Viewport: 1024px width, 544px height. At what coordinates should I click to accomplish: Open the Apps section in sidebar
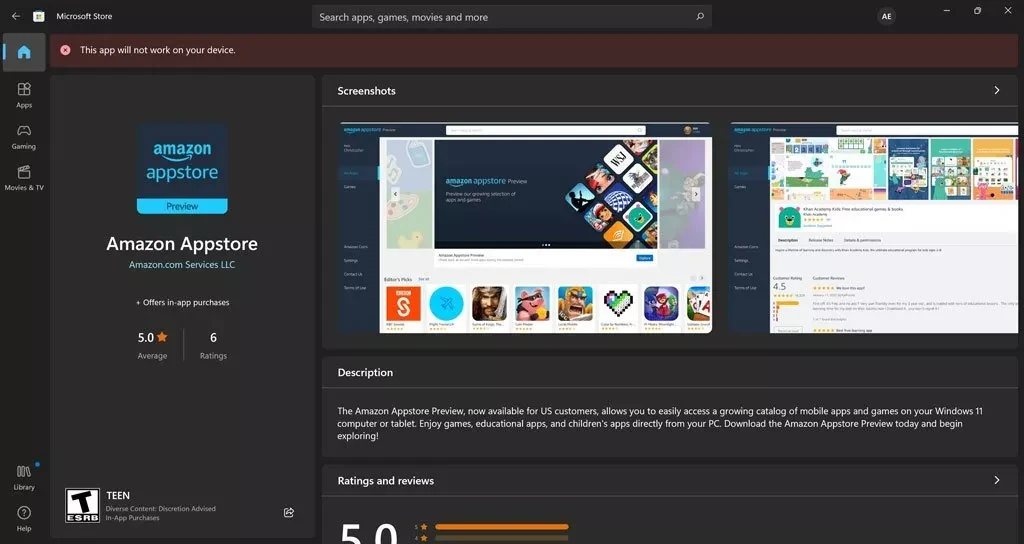[24, 95]
